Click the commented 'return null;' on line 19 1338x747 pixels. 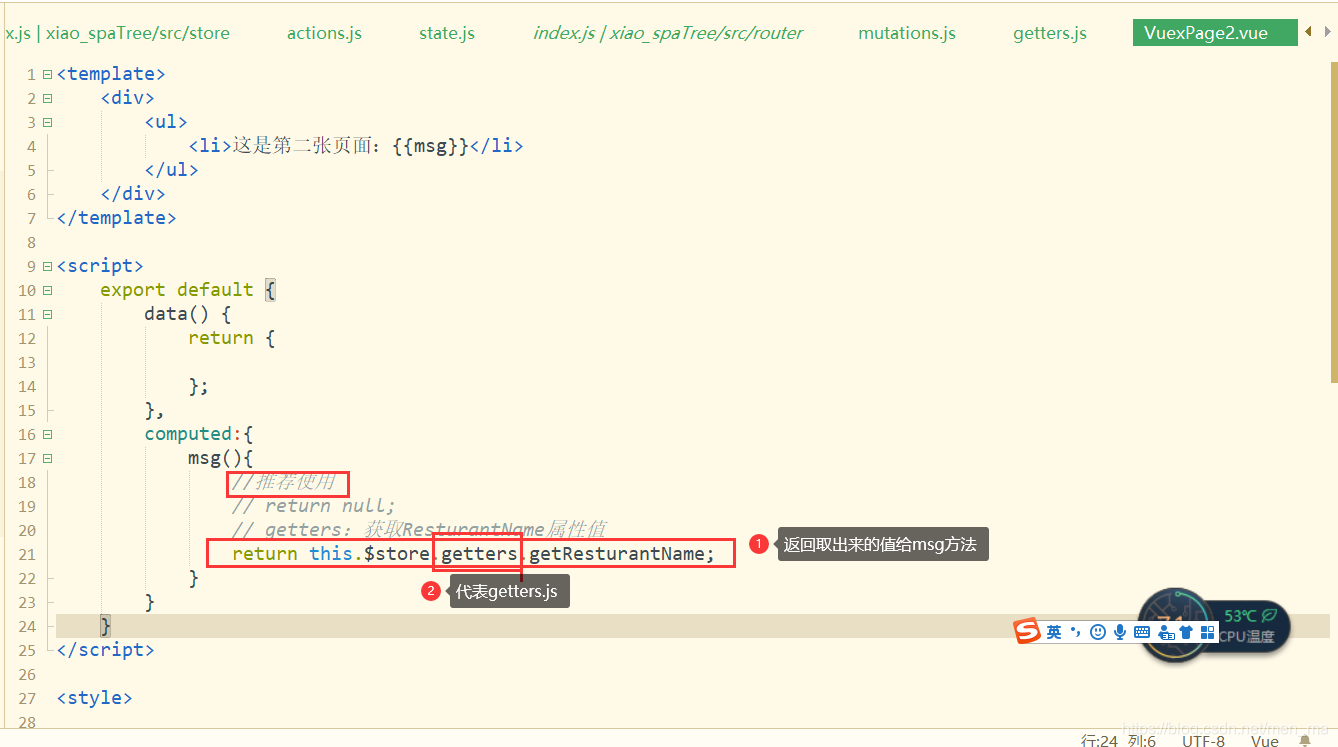click(x=330, y=506)
